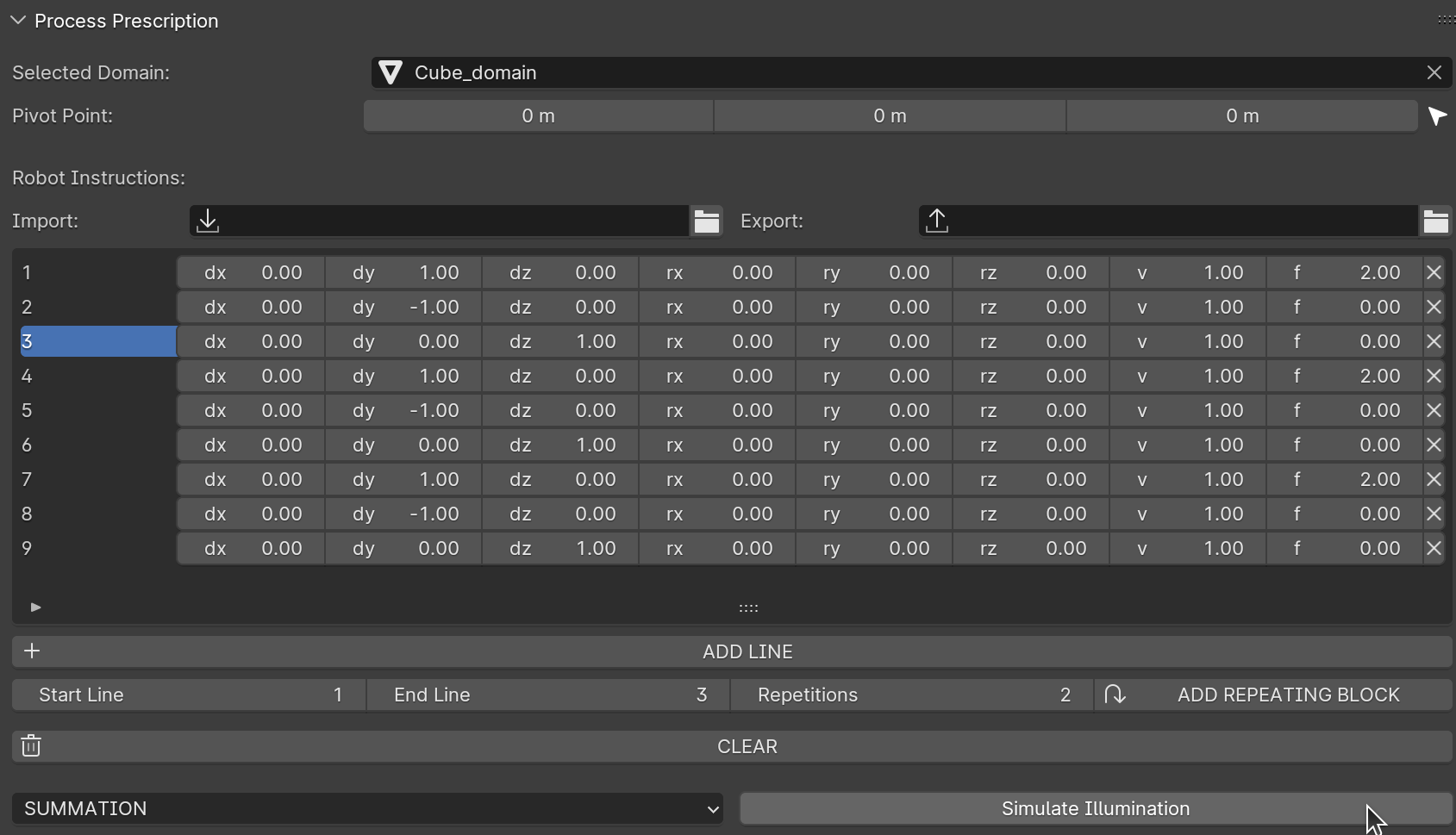Remove instruction line 9
1456x835 pixels.
(1434, 549)
